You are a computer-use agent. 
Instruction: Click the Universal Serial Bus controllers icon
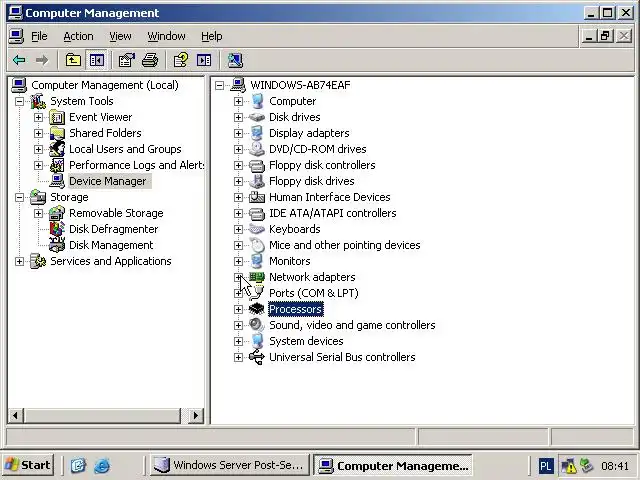257,357
